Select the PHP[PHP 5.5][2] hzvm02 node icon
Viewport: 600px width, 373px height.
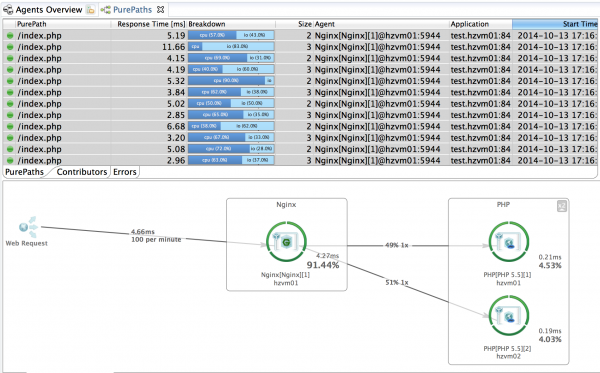point(509,316)
